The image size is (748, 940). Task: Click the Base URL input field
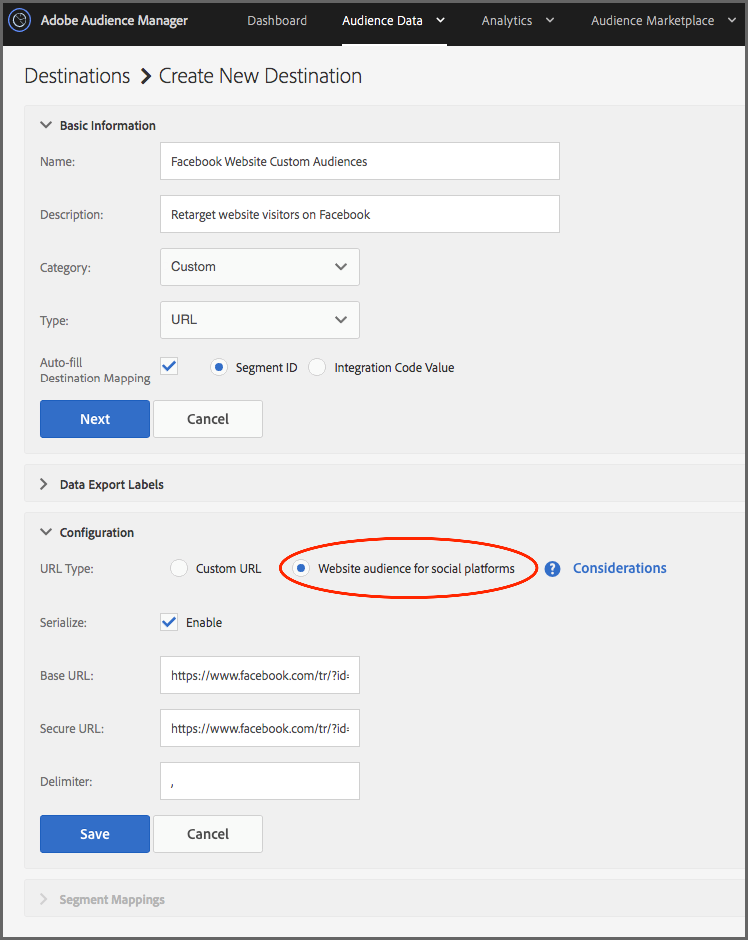coord(260,675)
